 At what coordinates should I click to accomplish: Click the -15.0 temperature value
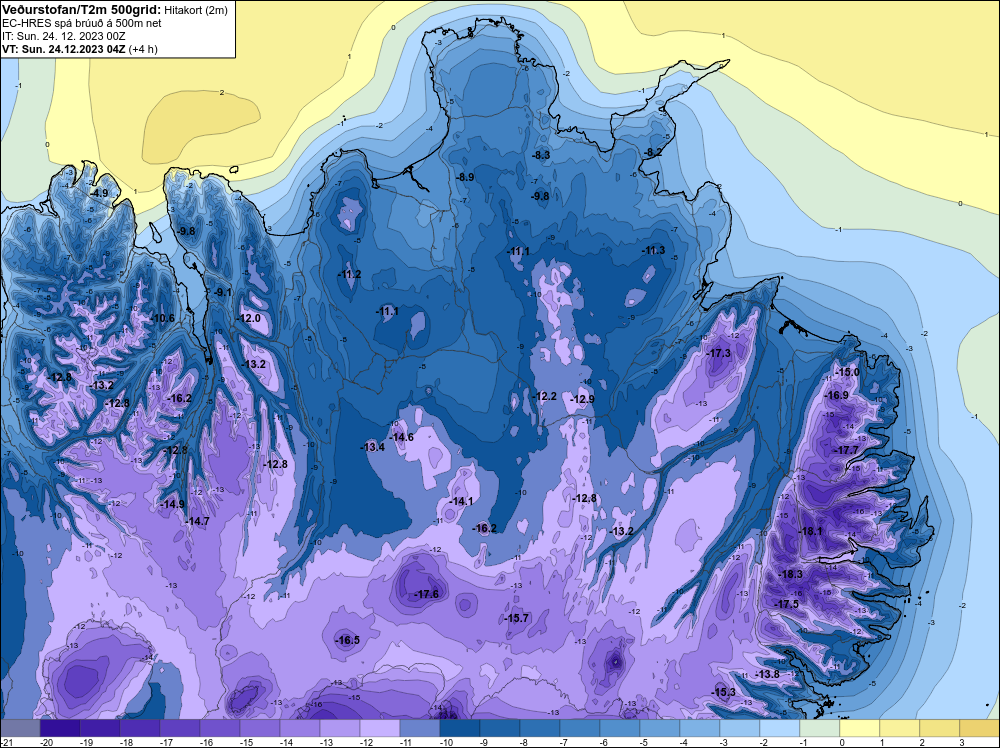(x=848, y=372)
